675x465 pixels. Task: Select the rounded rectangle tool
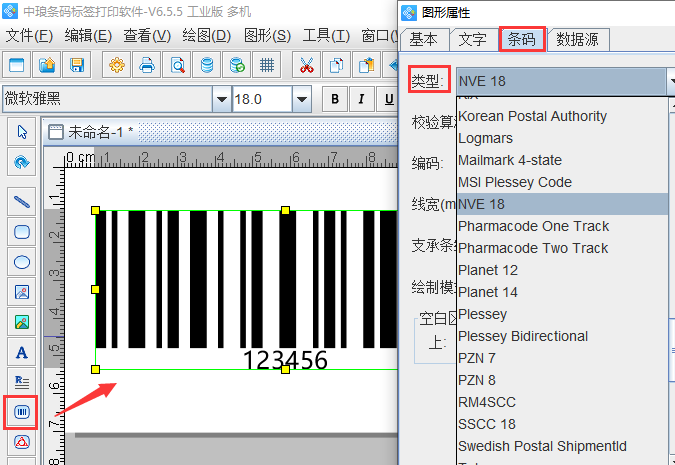coord(22,232)
